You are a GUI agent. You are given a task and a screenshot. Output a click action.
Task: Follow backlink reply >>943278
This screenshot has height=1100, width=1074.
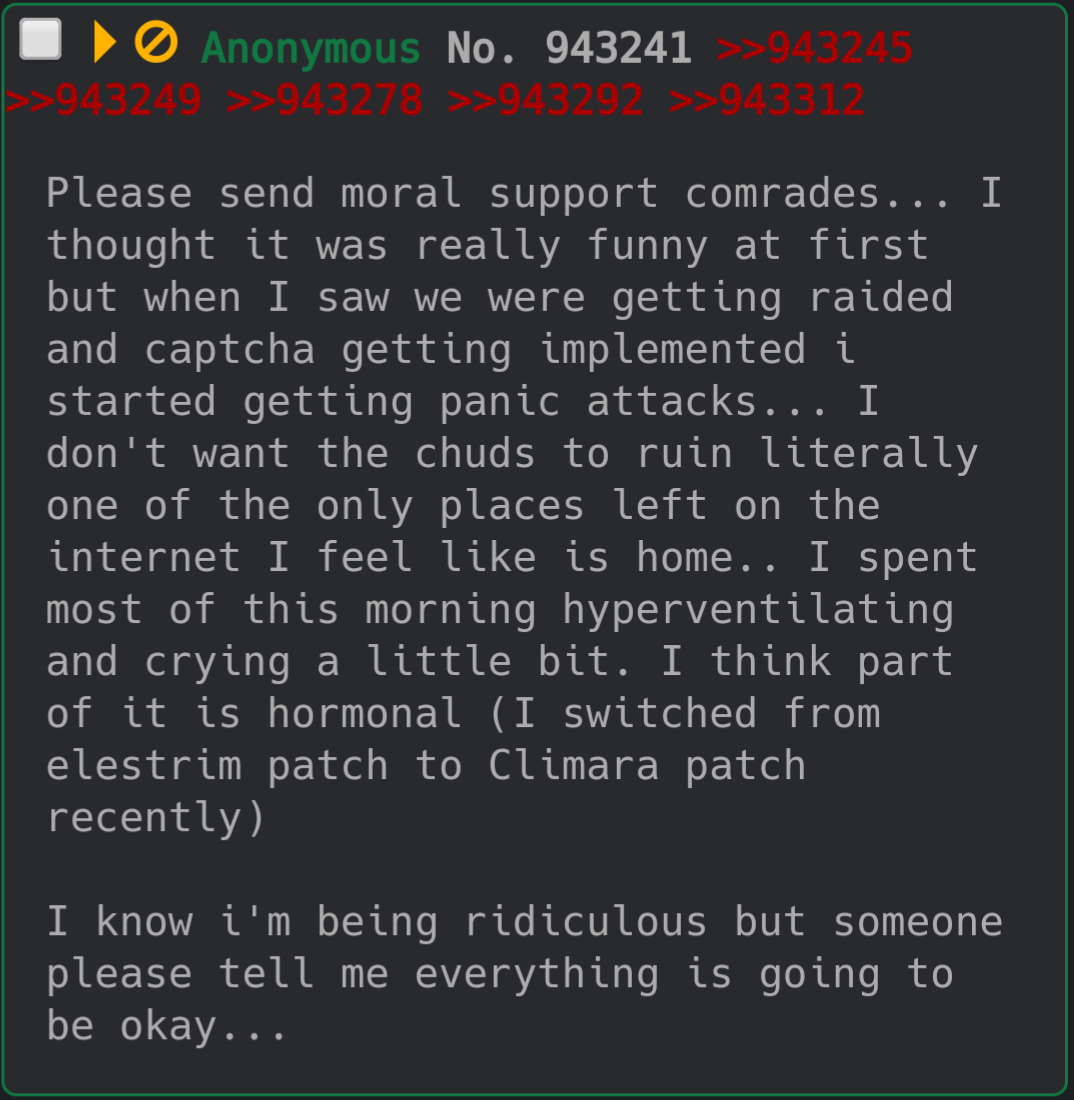pos(325,100)
